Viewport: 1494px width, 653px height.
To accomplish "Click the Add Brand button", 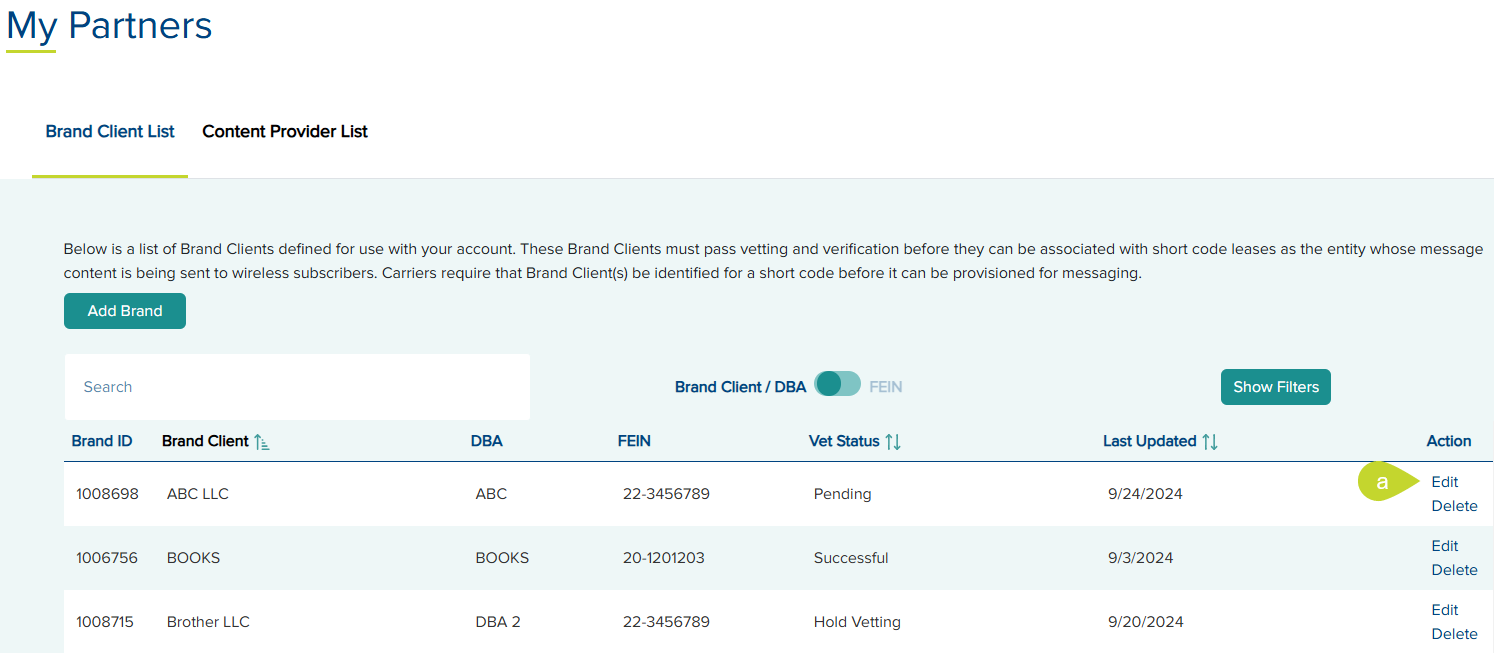I will tap(125, 311).
